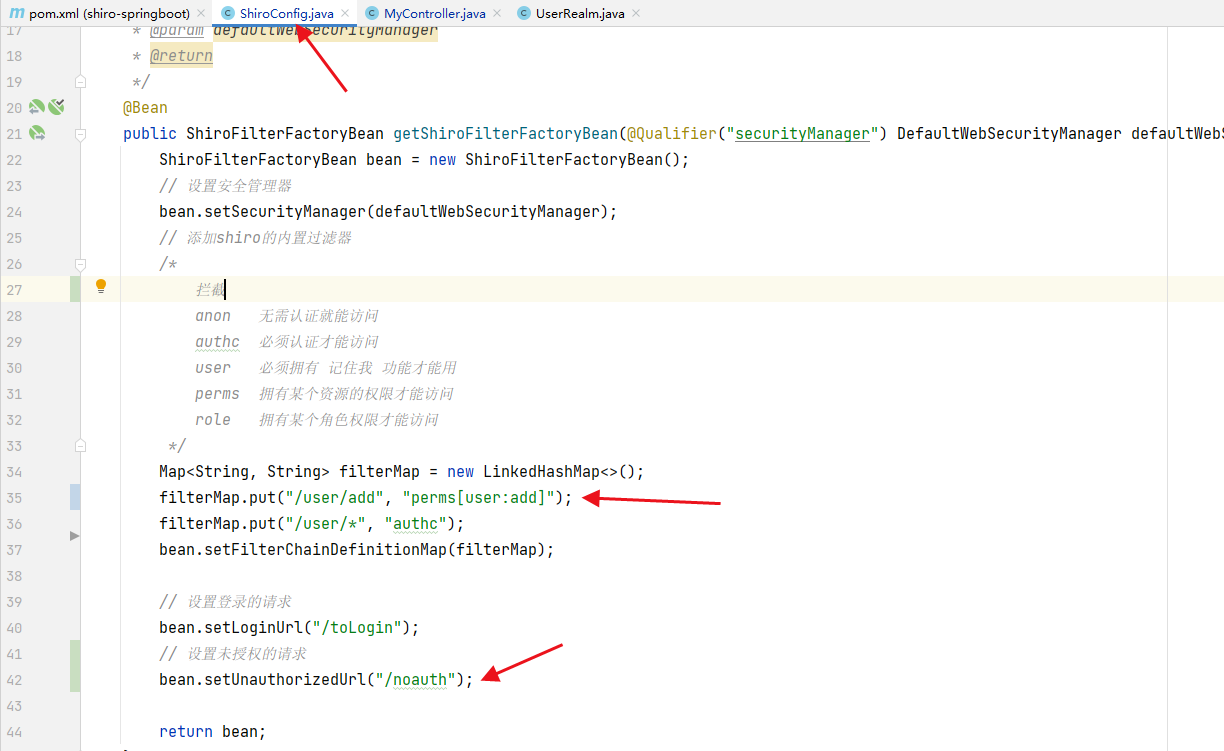Image resolution: width=1224 pixels, height=751 pixels.
Task: Click the LinkedHashMap class name
Action: [542, 471]
